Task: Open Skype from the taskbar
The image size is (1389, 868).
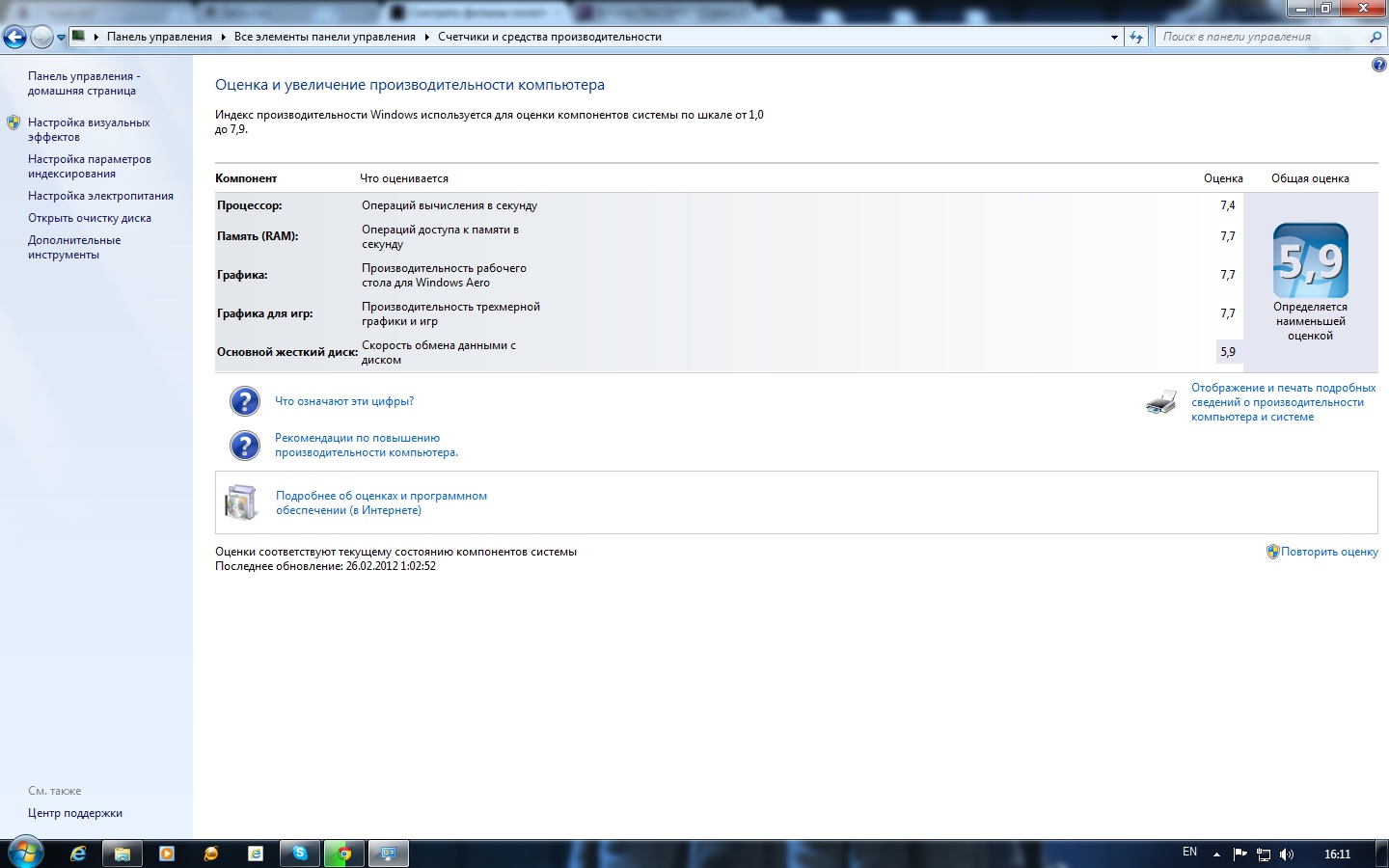Action: [300, 854]
